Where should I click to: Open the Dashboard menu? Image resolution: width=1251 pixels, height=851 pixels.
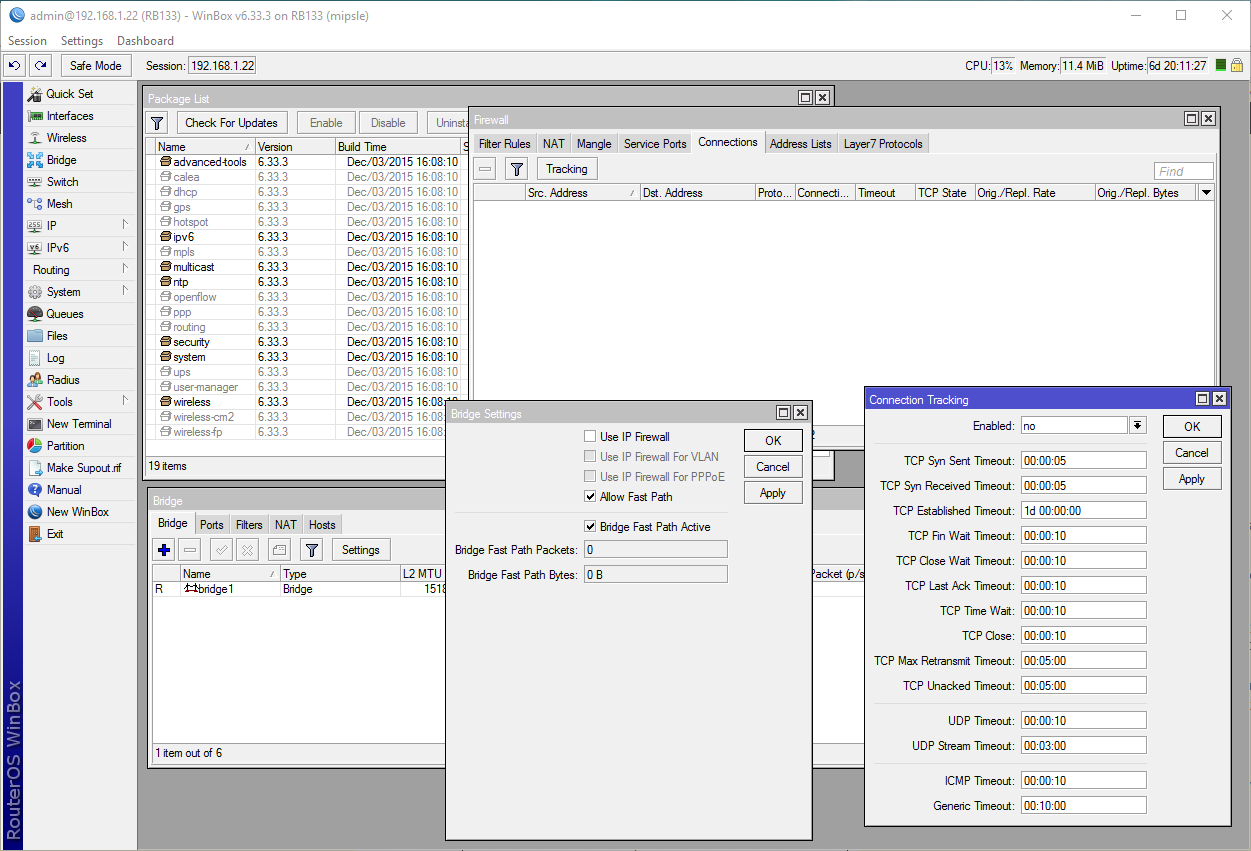(145, 41)
